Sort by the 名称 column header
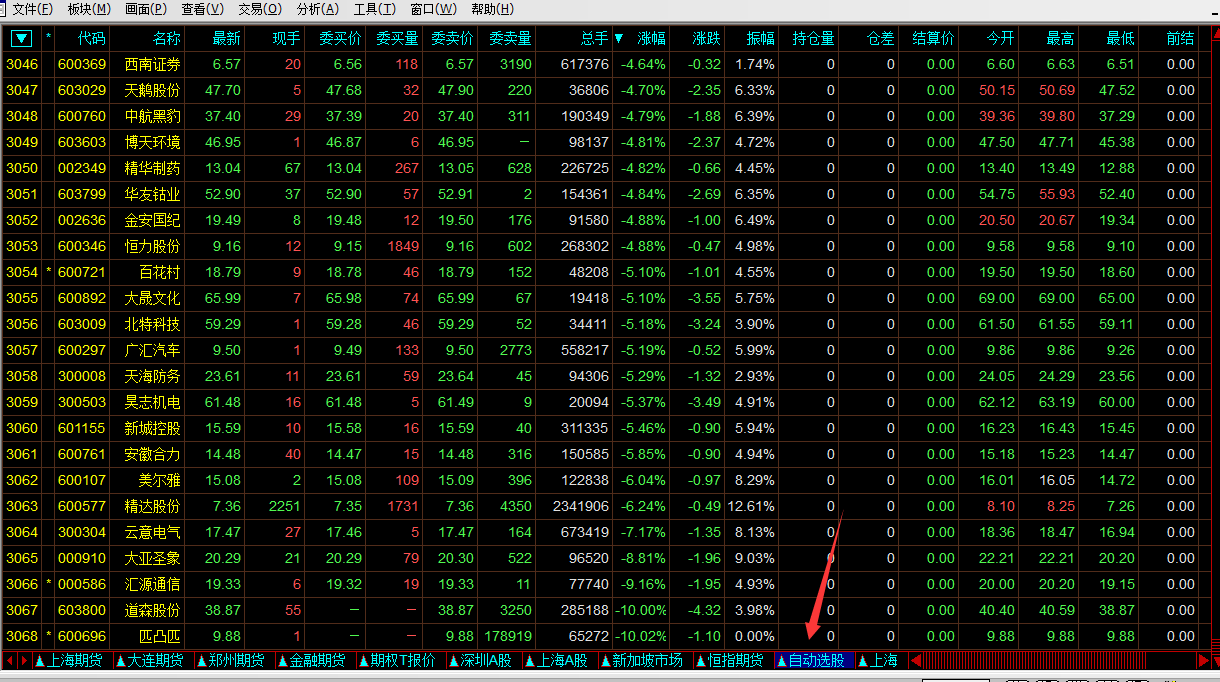This screenshot has height=682, width=1220. point(167,38)
